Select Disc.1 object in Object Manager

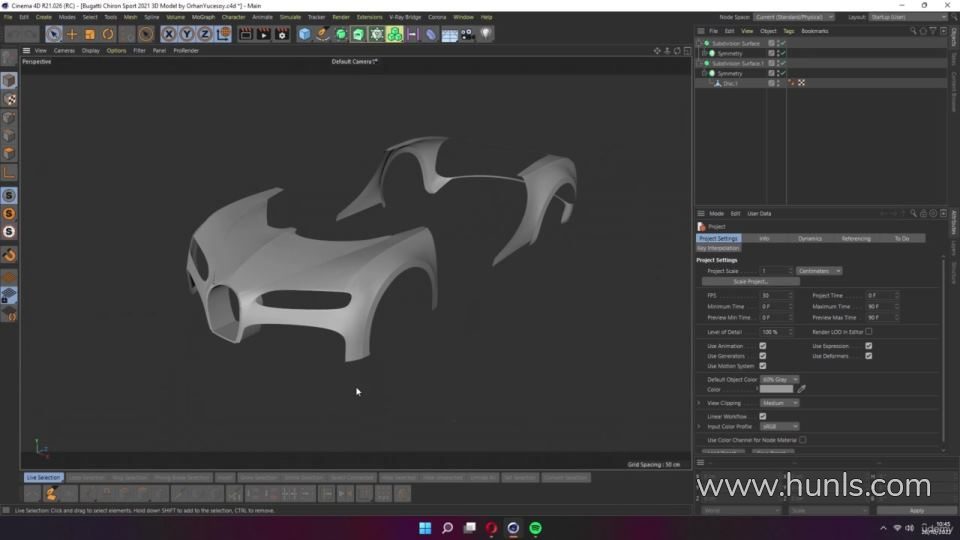pyautogui.click(x=729, y=83)
